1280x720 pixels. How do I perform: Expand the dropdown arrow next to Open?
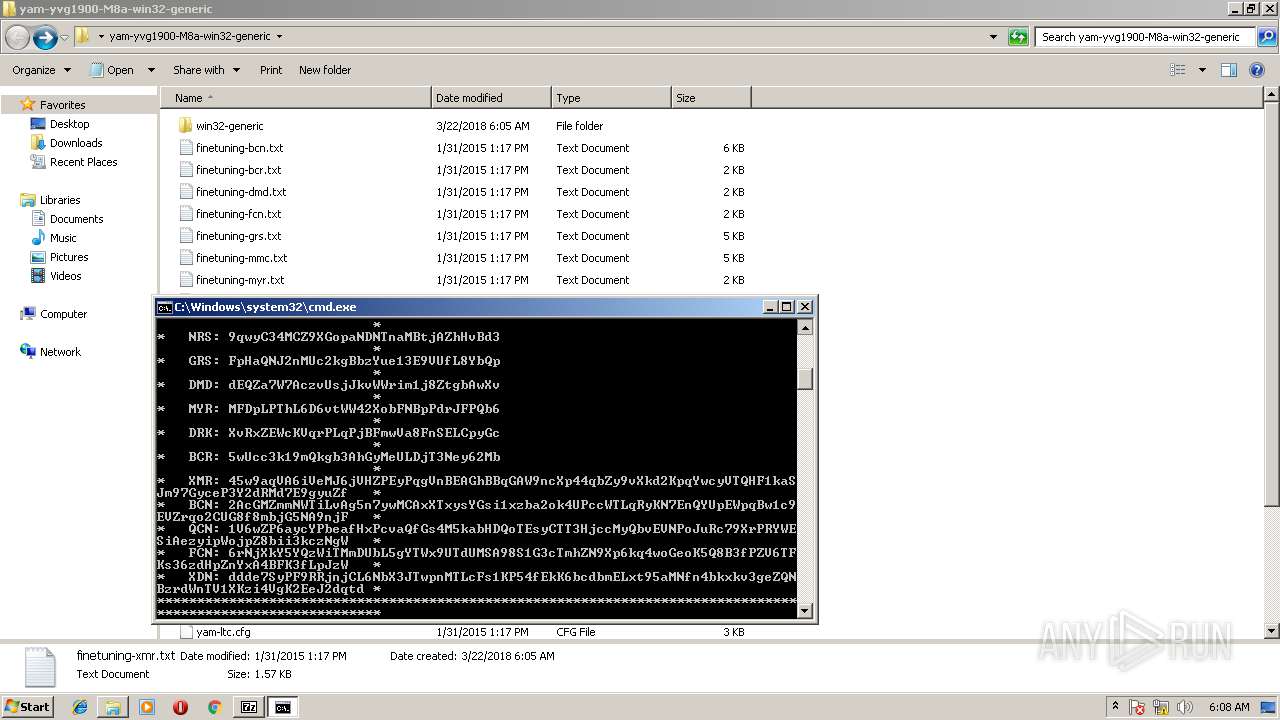pos(151,70)
